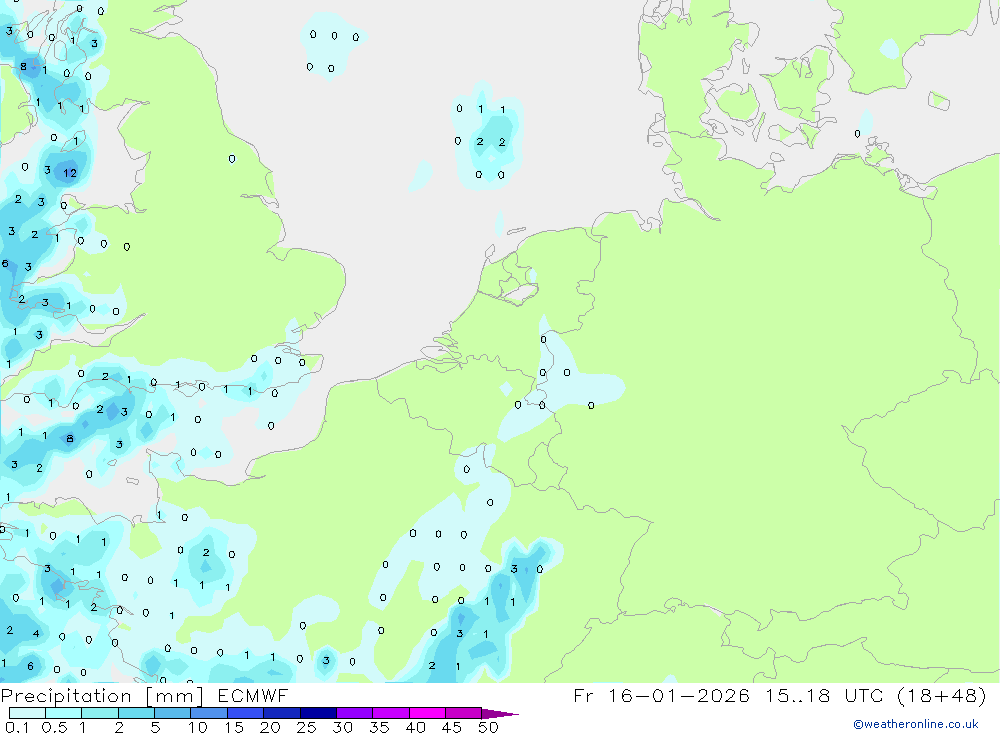The height and width of the screenshot is (733, 1000).
Task: Click the 20–25 mm dark blue legend swatch
Action: tap(281, 713)
